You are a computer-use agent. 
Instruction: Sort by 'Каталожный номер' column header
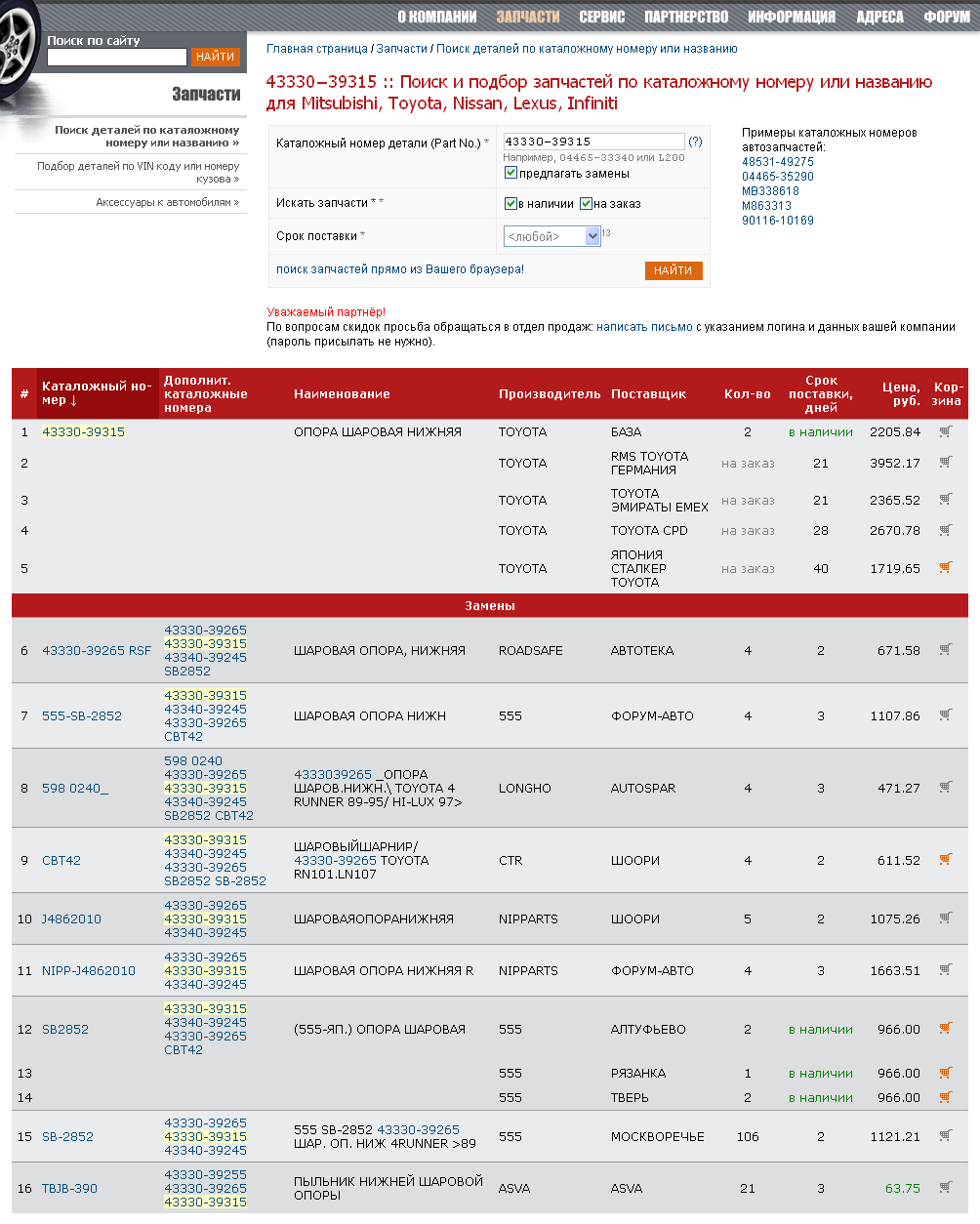click(x=96, y=393)
